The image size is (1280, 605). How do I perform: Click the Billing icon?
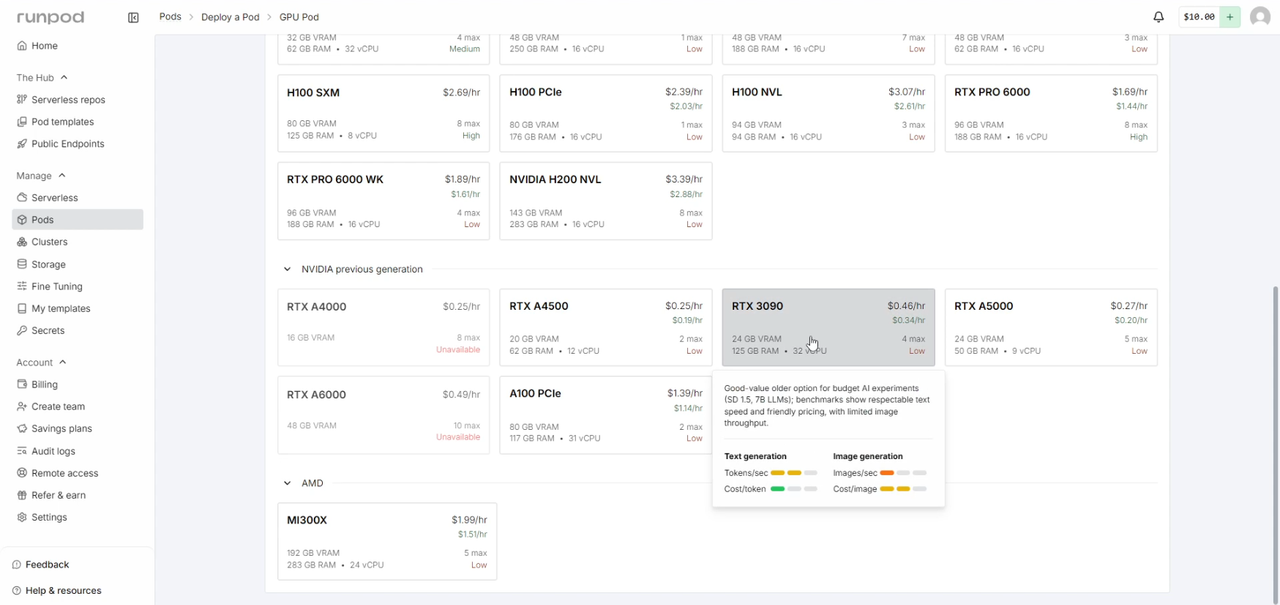(22, 385)
